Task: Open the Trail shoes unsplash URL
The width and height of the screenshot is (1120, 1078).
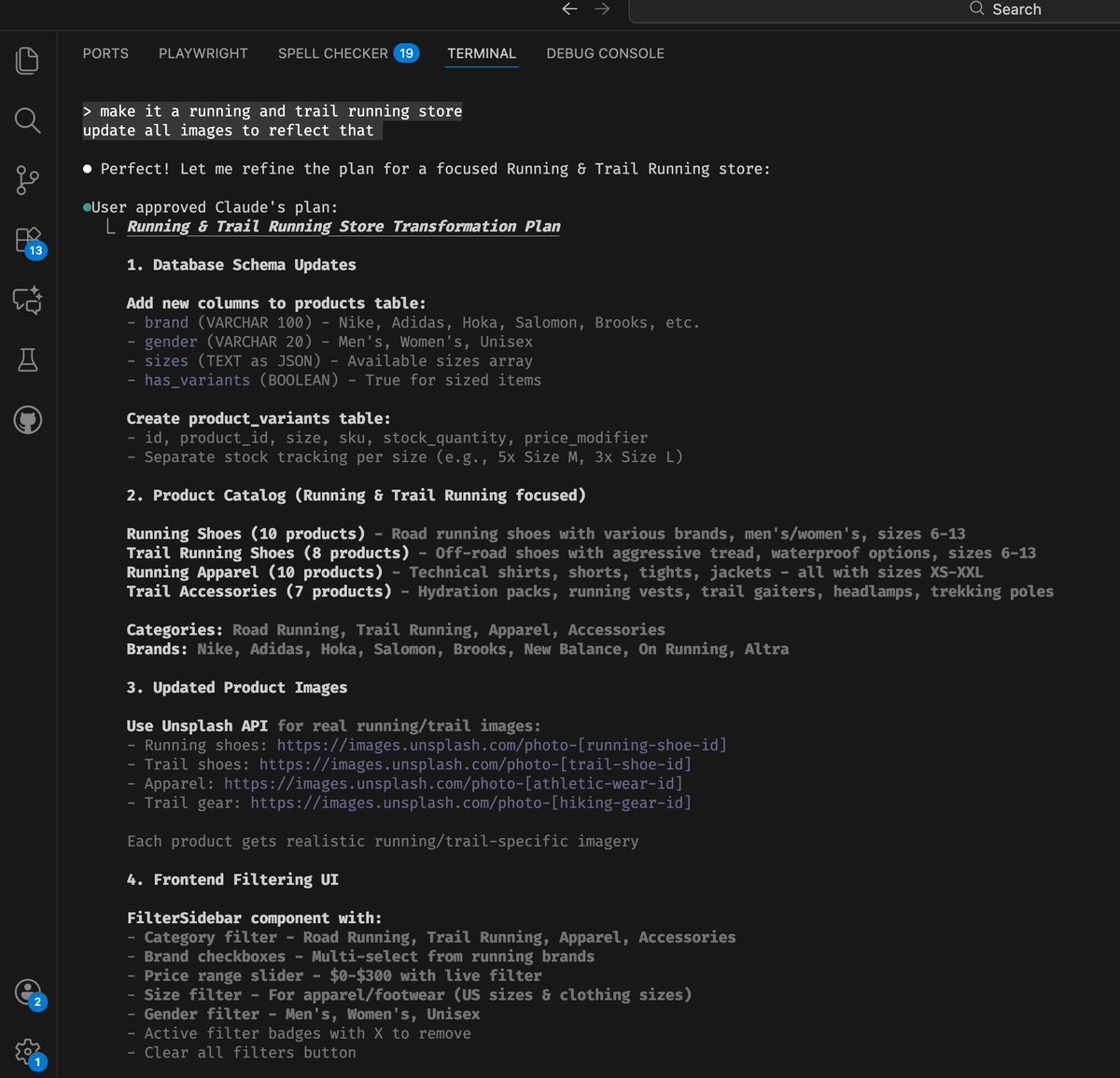Action: [475, 764]
